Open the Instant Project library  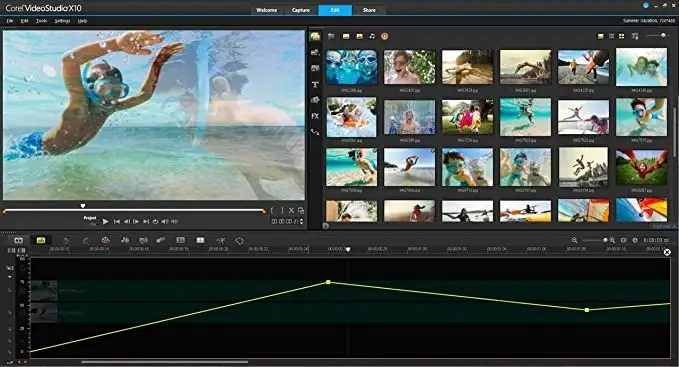pos(315,52)
